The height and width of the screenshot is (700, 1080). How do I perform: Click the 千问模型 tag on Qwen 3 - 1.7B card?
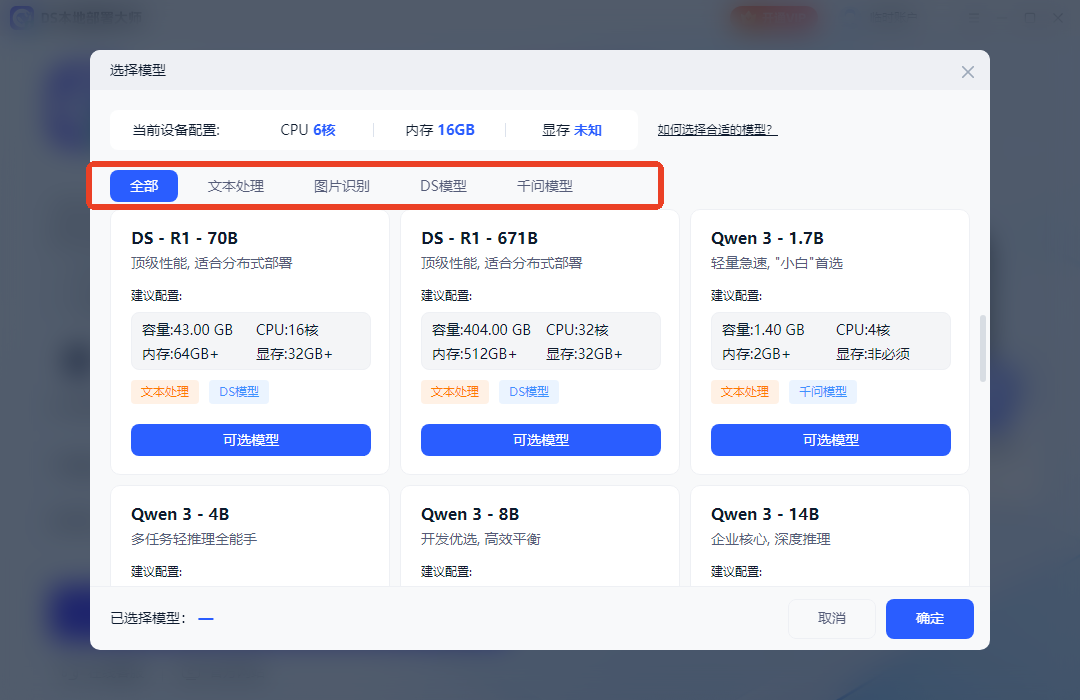click(x=823, y=392)
